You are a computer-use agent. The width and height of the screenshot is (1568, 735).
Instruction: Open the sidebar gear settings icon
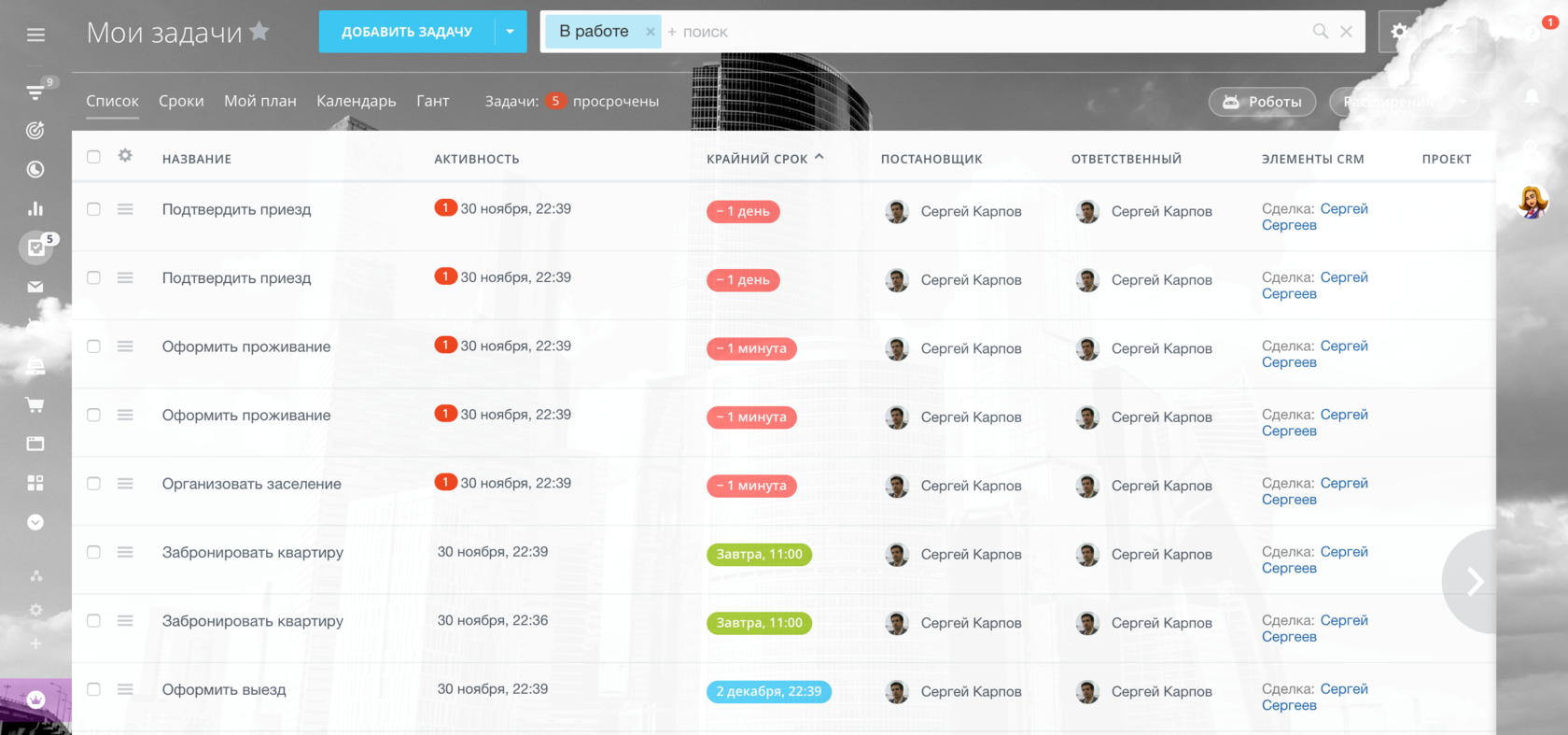(35, 610)
